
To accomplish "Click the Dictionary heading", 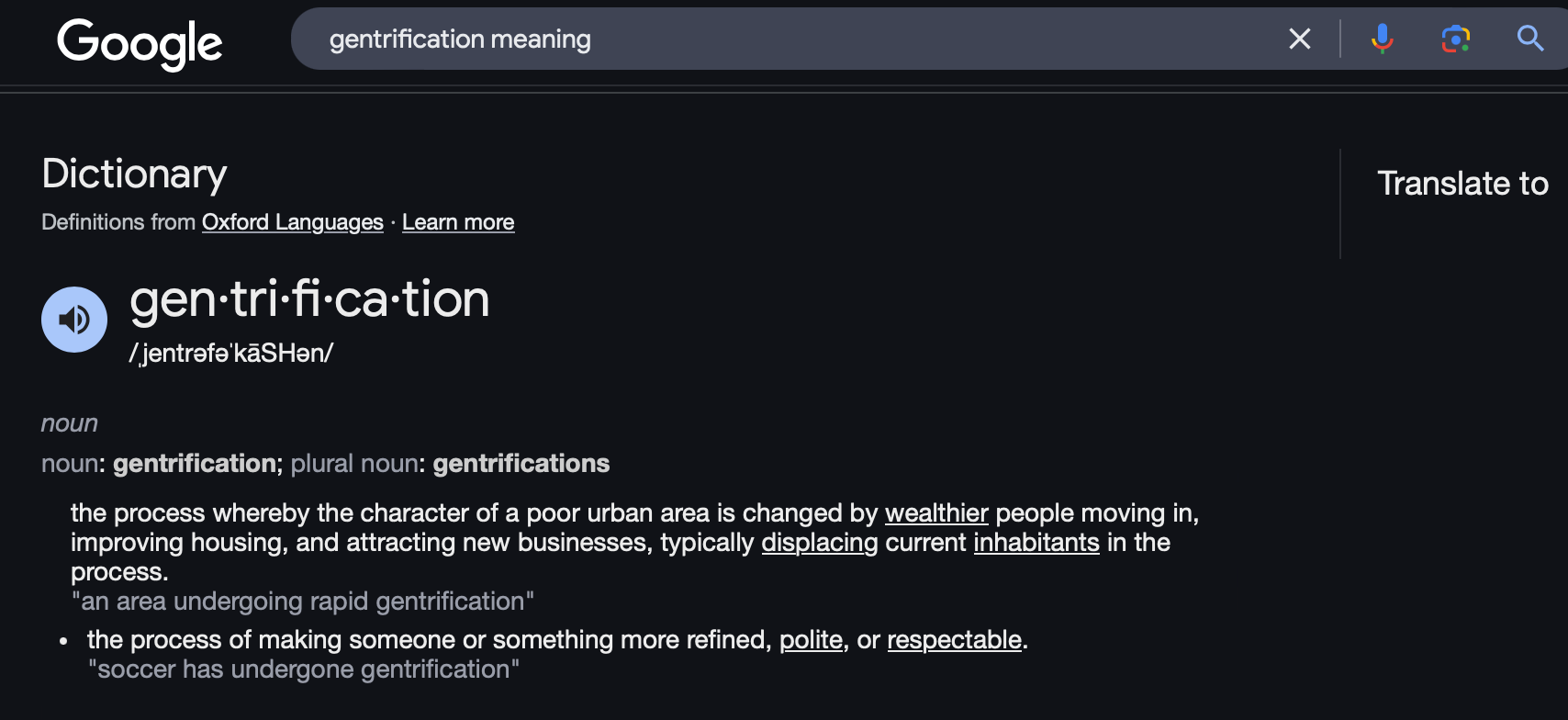I will point(134,174).
